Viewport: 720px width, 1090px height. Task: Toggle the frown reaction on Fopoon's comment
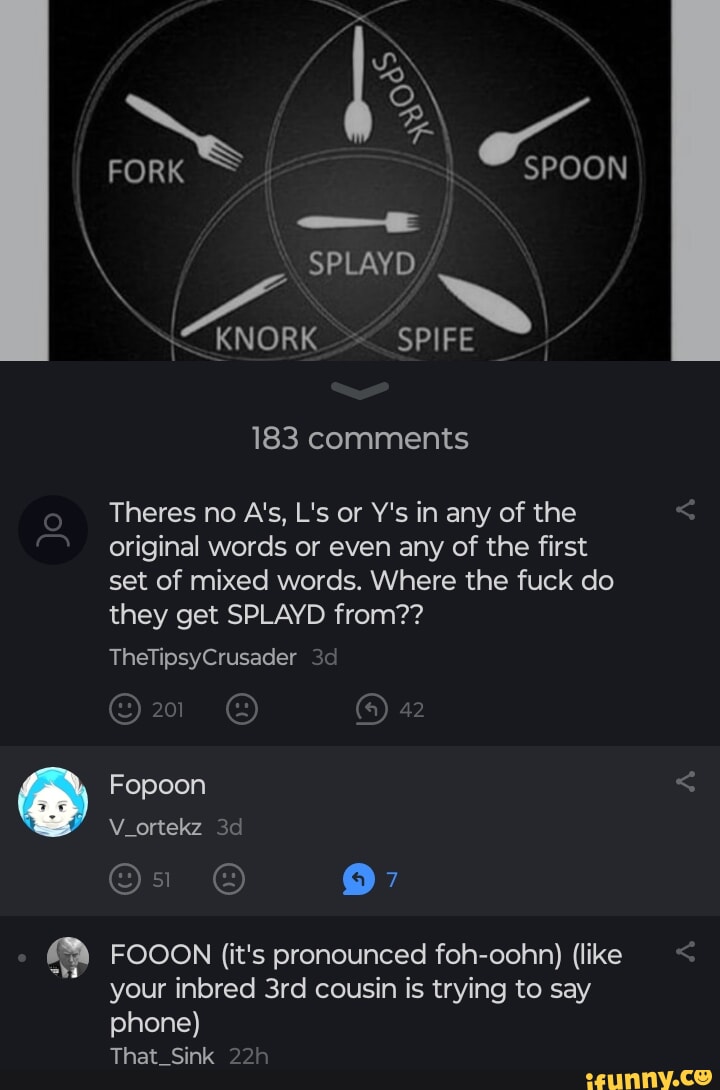(230, 880)
